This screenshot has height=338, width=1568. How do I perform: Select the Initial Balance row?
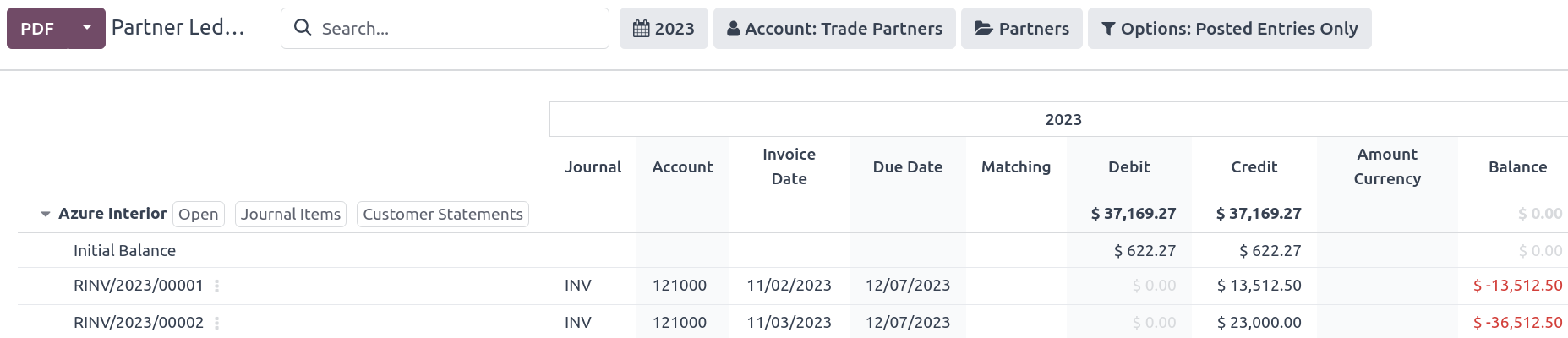(x=124, y=251)
